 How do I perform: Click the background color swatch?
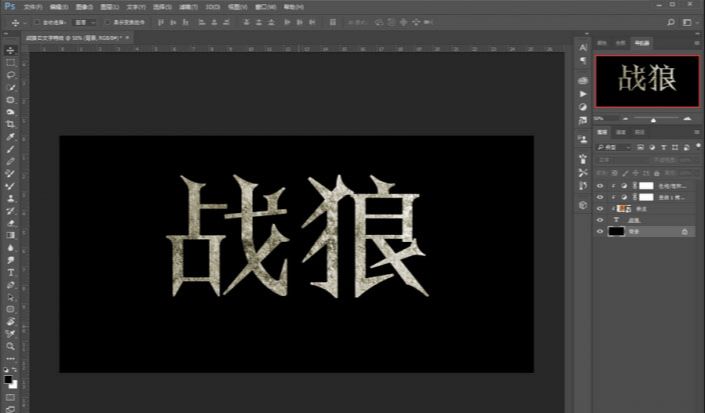(13, 385)
